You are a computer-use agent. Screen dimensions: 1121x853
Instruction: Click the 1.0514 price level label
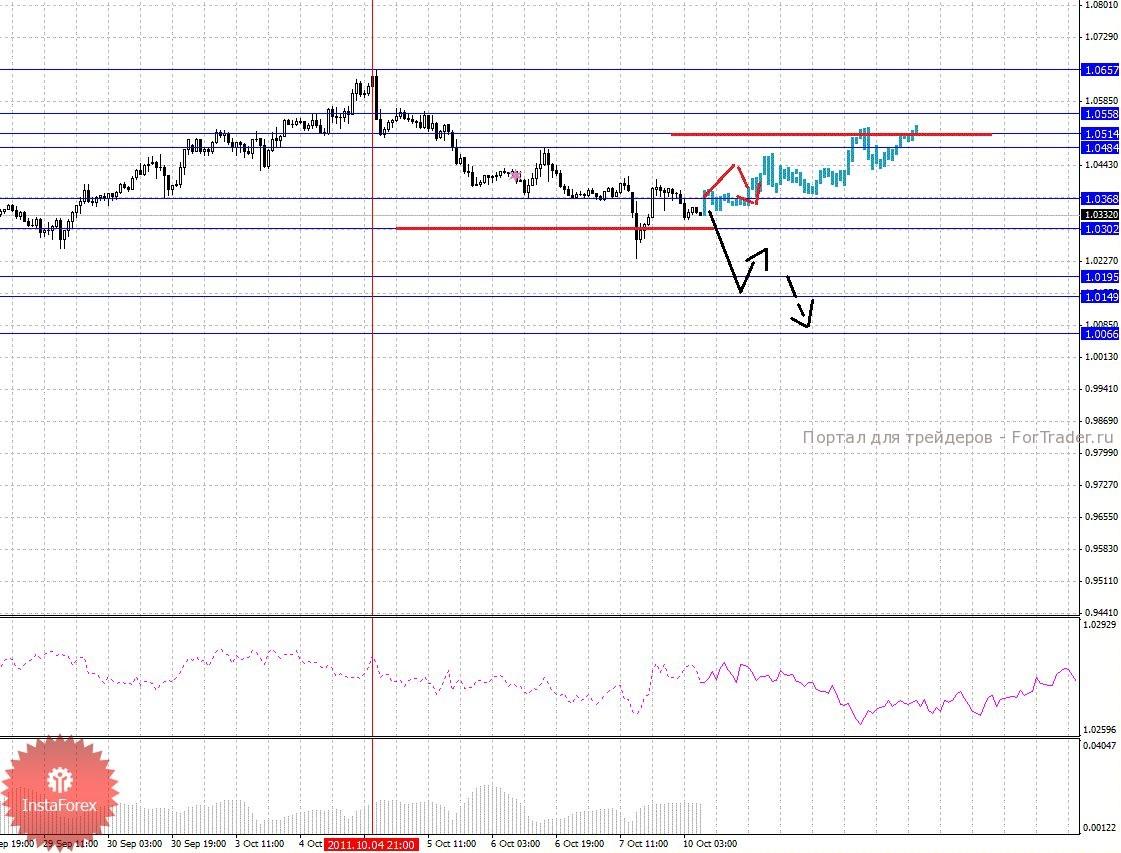click(1100, 134)
